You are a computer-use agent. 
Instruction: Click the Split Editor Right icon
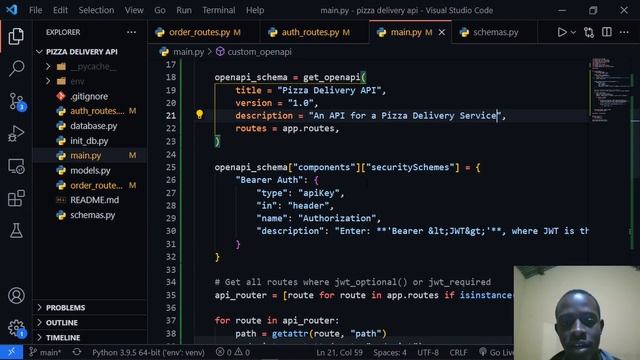pos(607,32)
